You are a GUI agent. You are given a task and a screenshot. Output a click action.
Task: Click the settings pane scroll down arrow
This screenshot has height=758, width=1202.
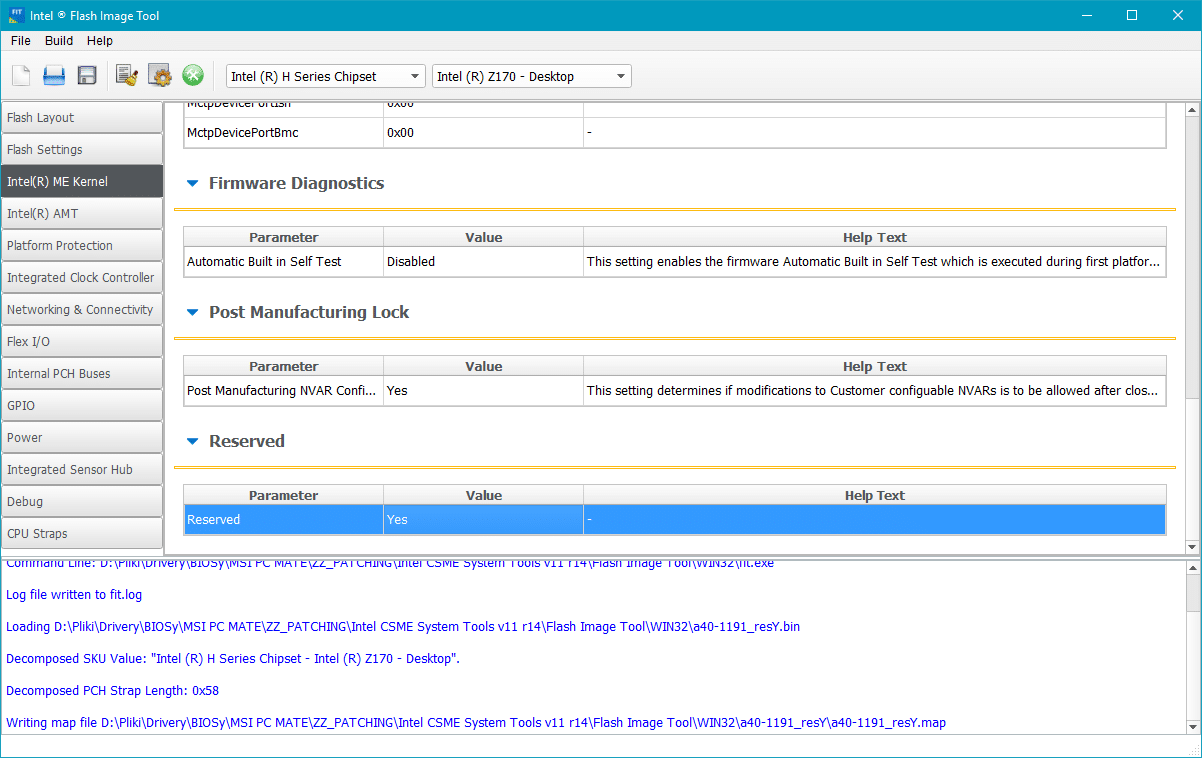click(1192, 547)
